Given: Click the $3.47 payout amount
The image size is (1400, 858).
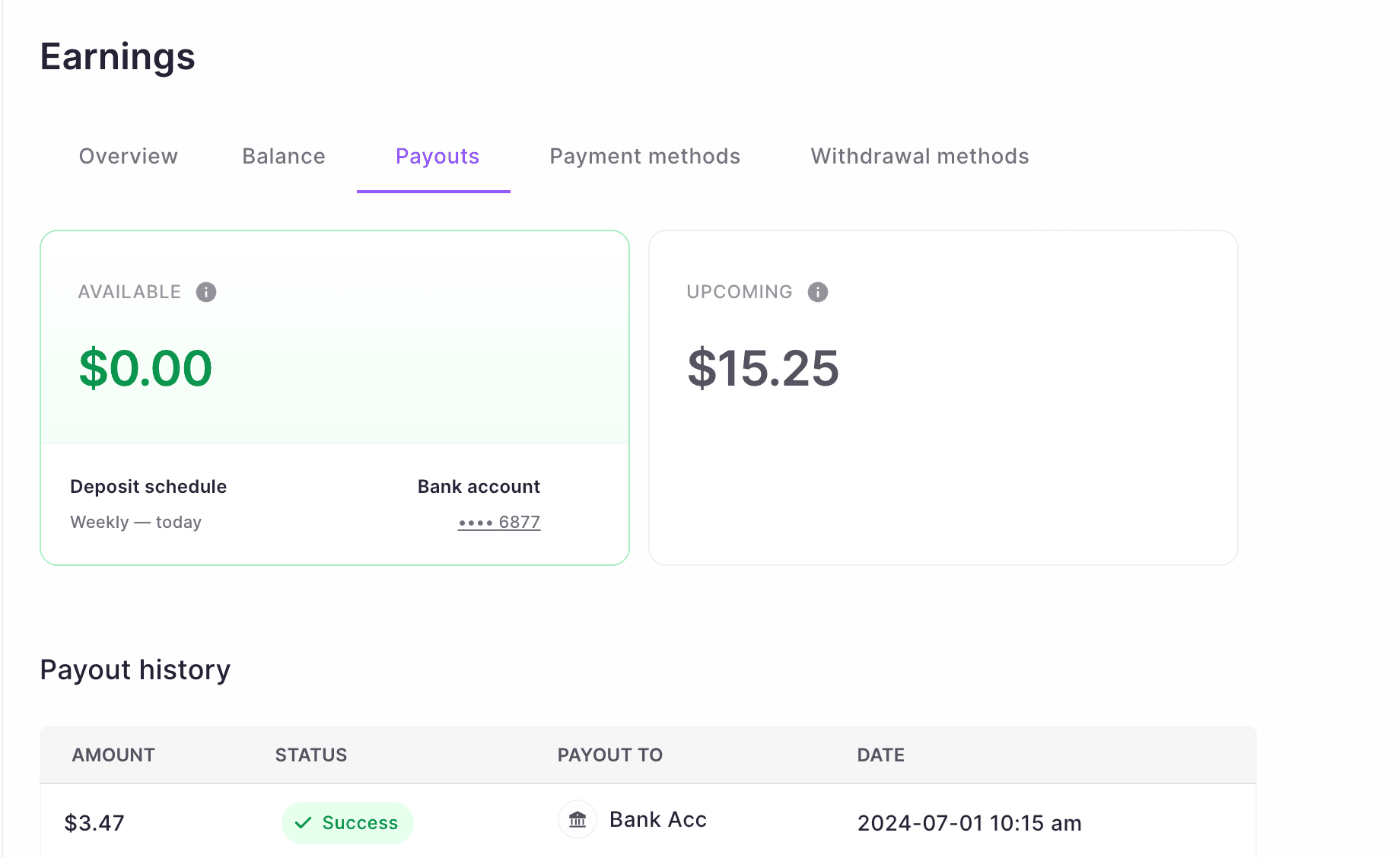Looking at the screenshot, I should click(94, 823).
